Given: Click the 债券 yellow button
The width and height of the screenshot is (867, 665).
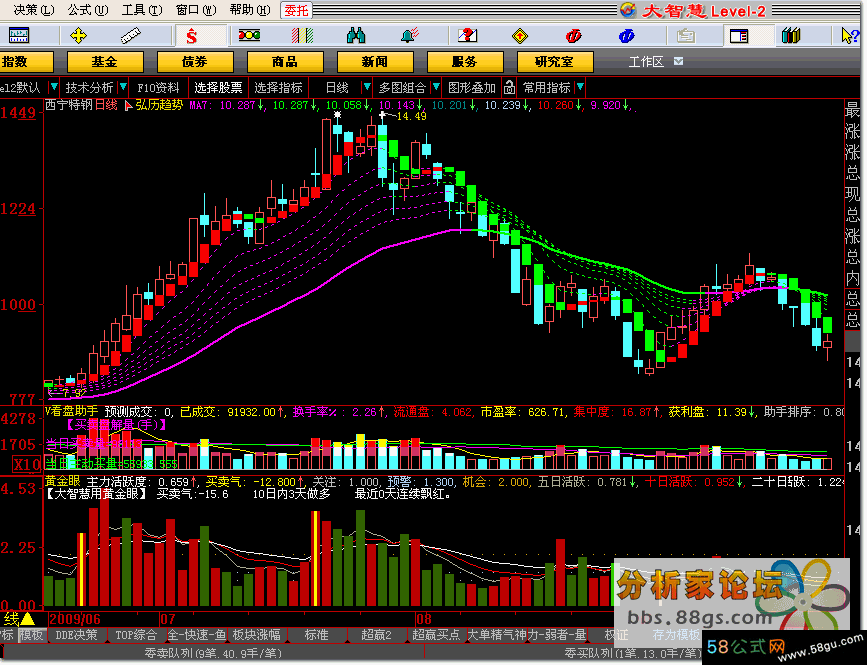Looking at the screenshot, I should [195, 62].
